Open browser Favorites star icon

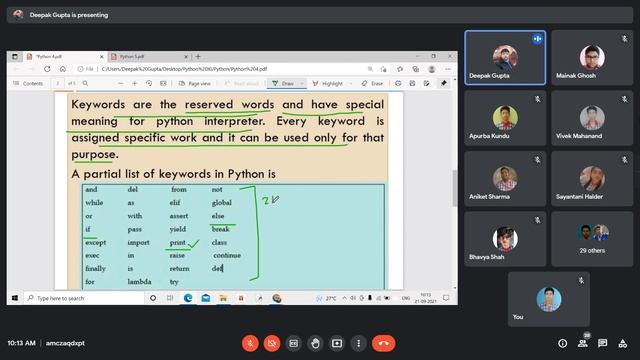400,69
